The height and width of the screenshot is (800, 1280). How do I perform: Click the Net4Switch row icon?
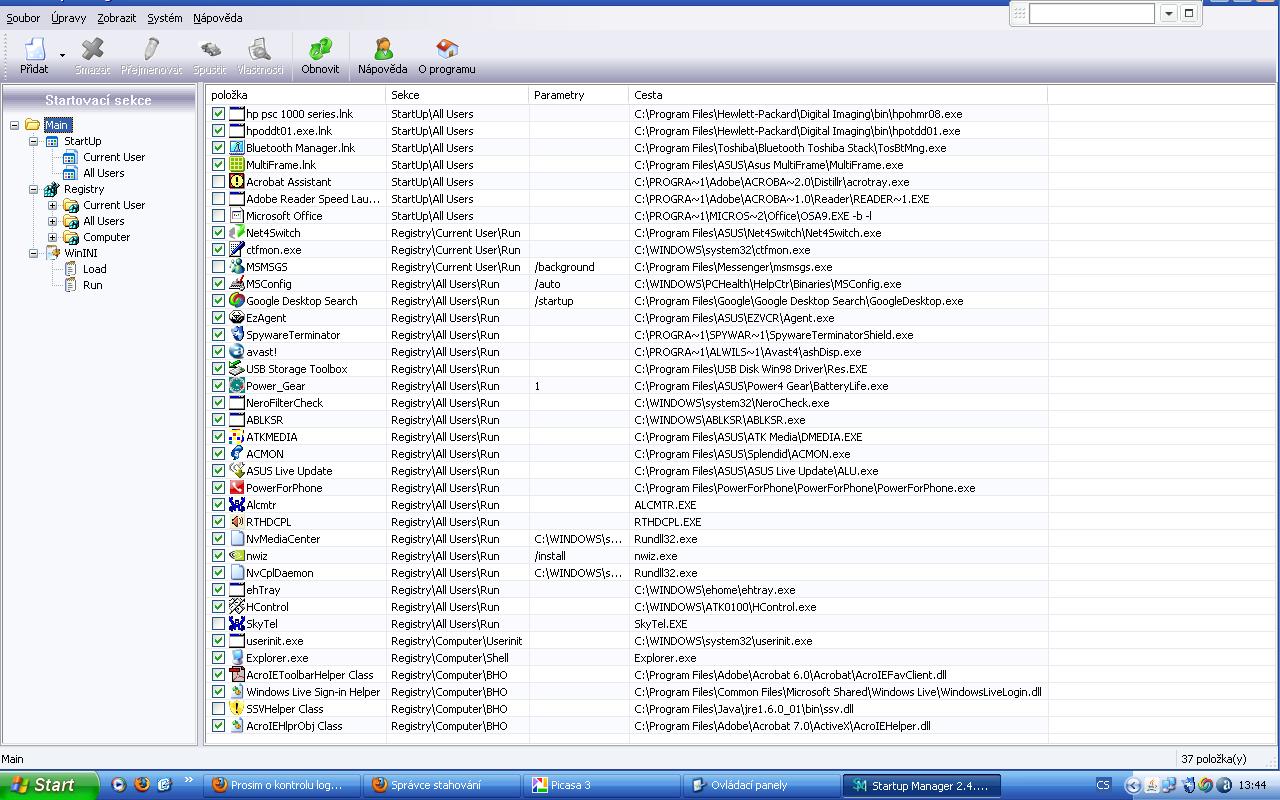(237, 233)
